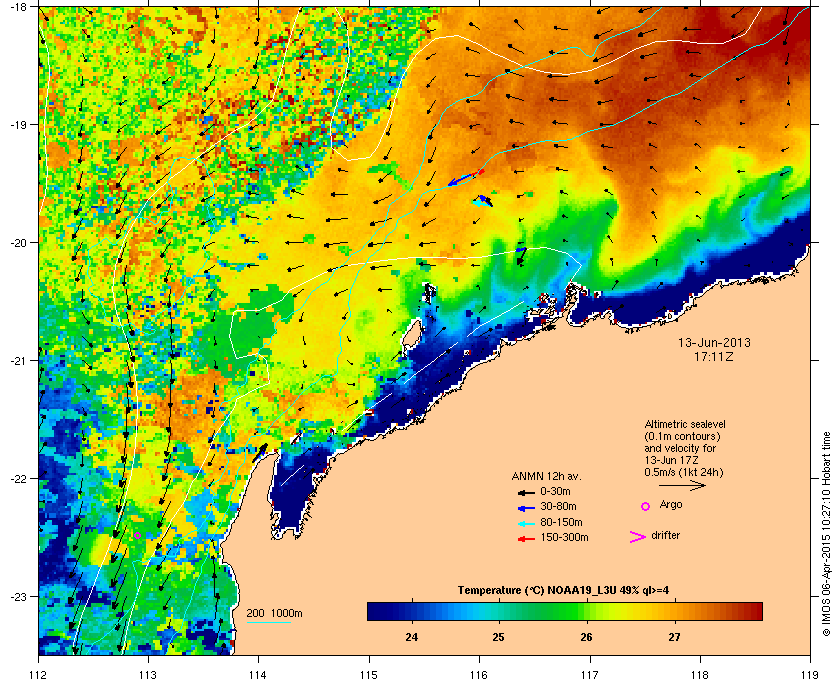
Task: Click the longitude label 119
Action: click(x=810, y=674)
